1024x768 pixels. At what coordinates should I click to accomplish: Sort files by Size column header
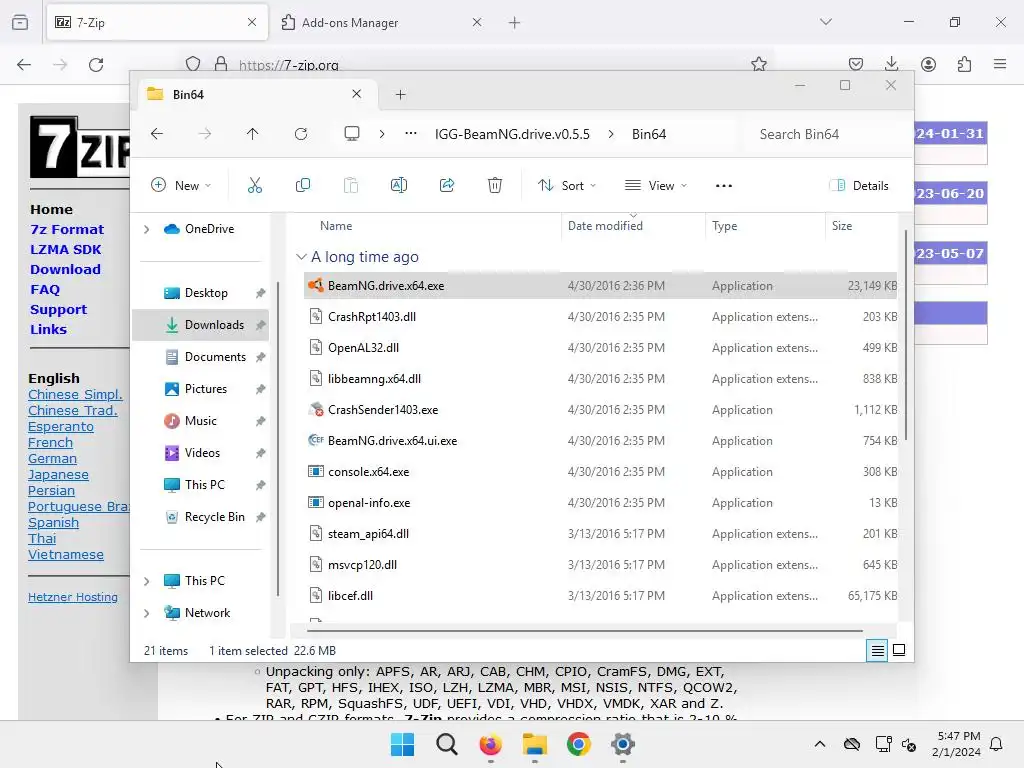pyautogui.click(x=842, y=226)
